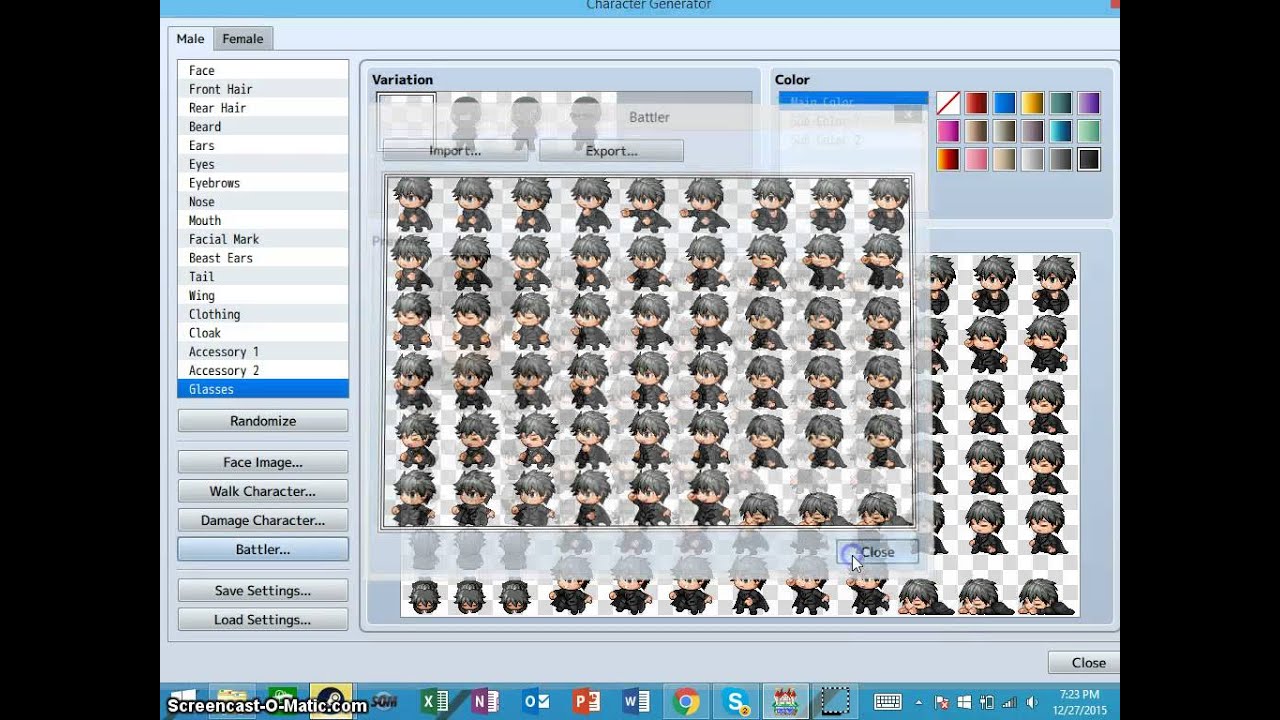Open Steam from the taskbar
The width and height of the screenshot is (1280, 720).
point(331,701)
